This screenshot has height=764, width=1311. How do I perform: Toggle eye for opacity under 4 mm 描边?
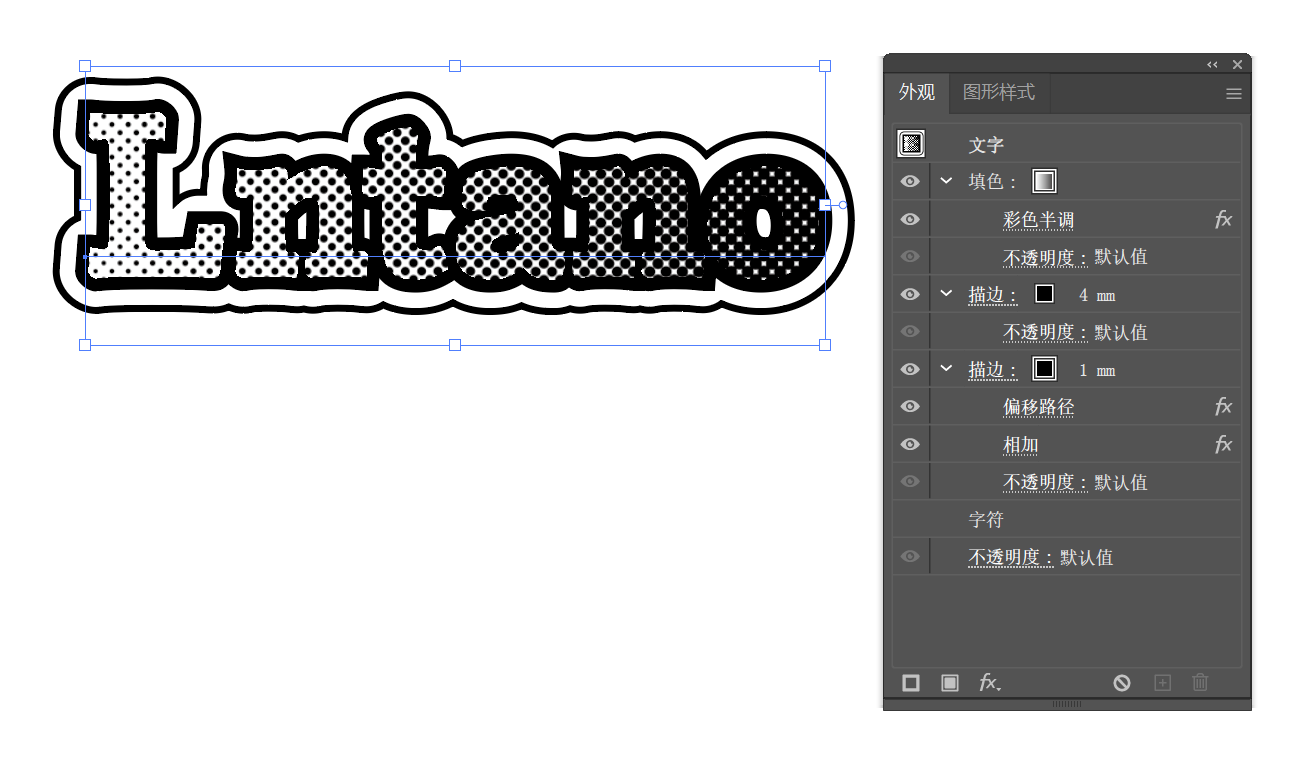[910, 332]
